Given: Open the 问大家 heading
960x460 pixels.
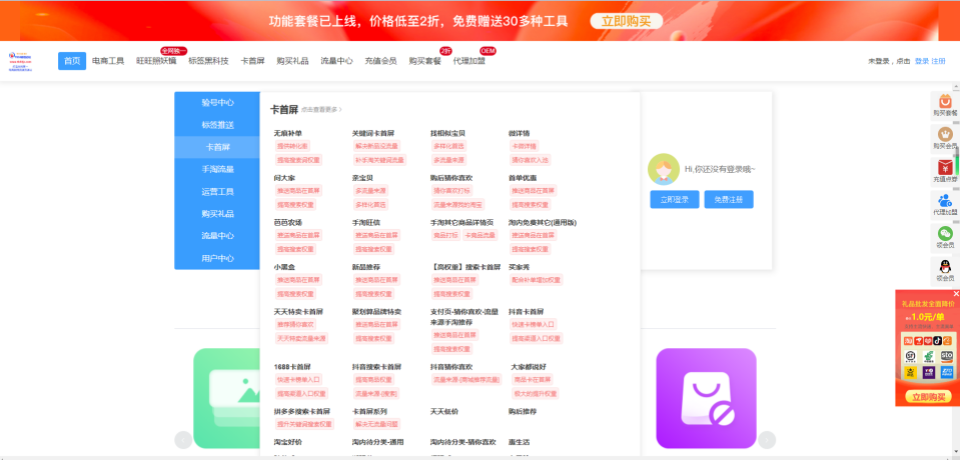Looking at the screenshot, I should tap(285, 178).
